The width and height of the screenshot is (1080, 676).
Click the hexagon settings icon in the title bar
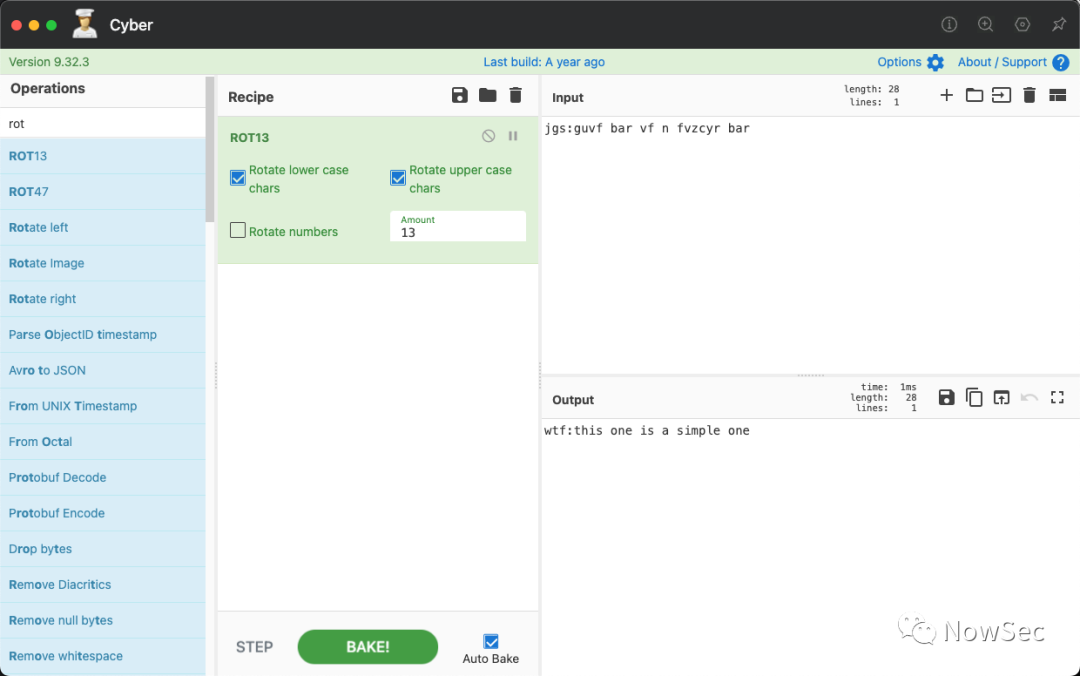coord(1022,24)
